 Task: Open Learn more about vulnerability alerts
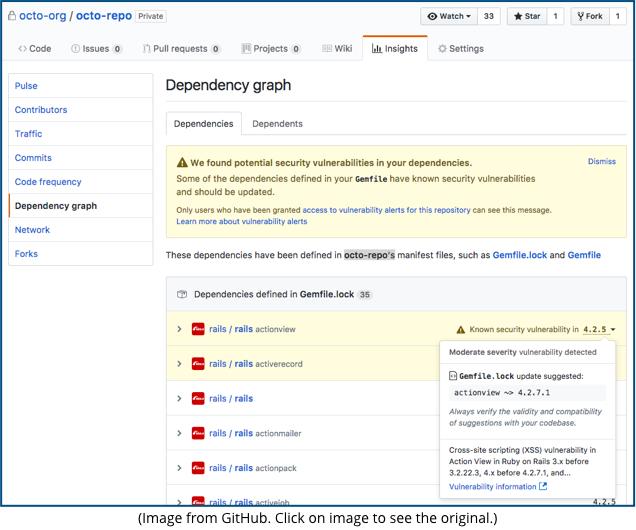242,221
